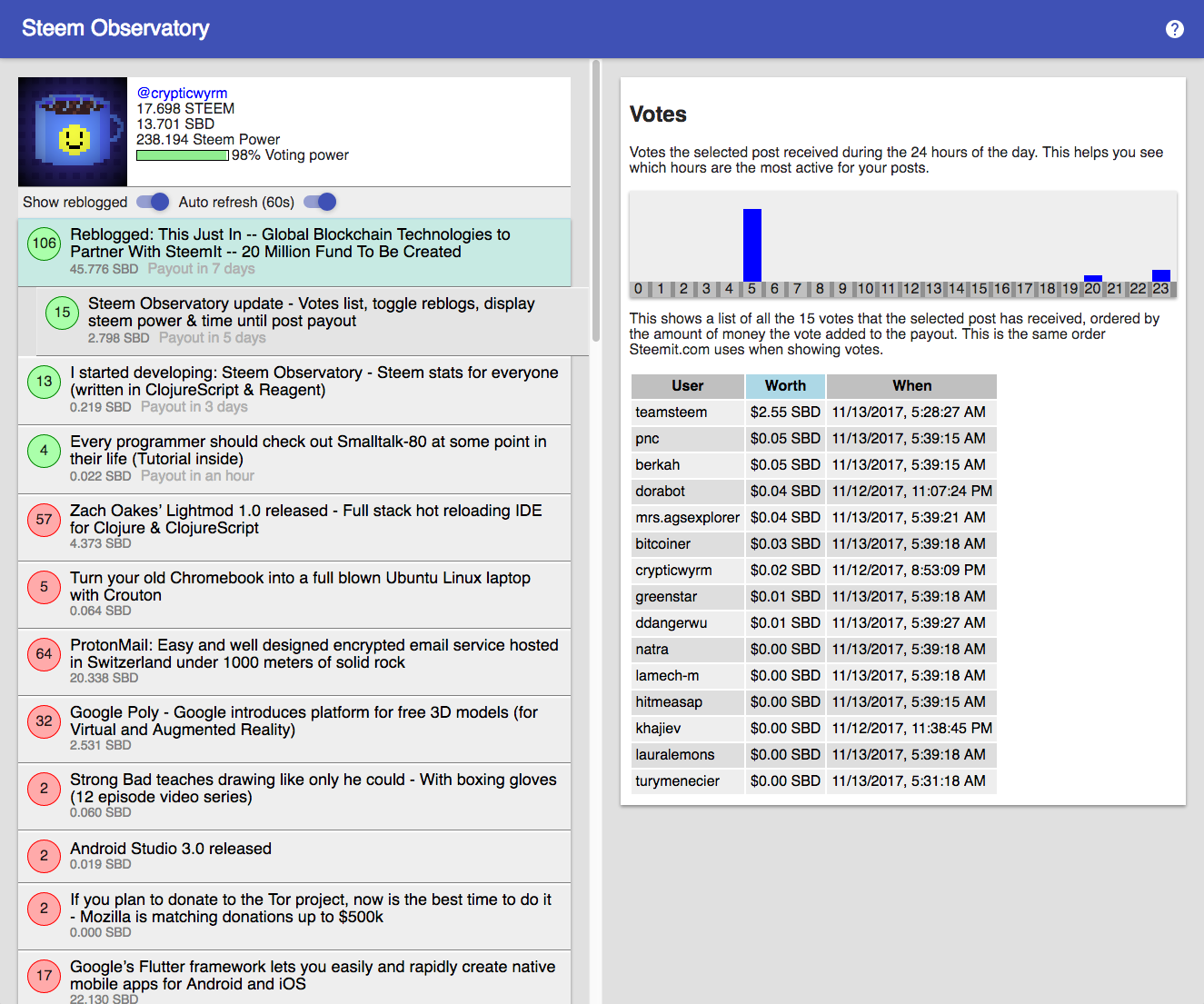Select the Steem Observatory update post

tap(312, 321)
